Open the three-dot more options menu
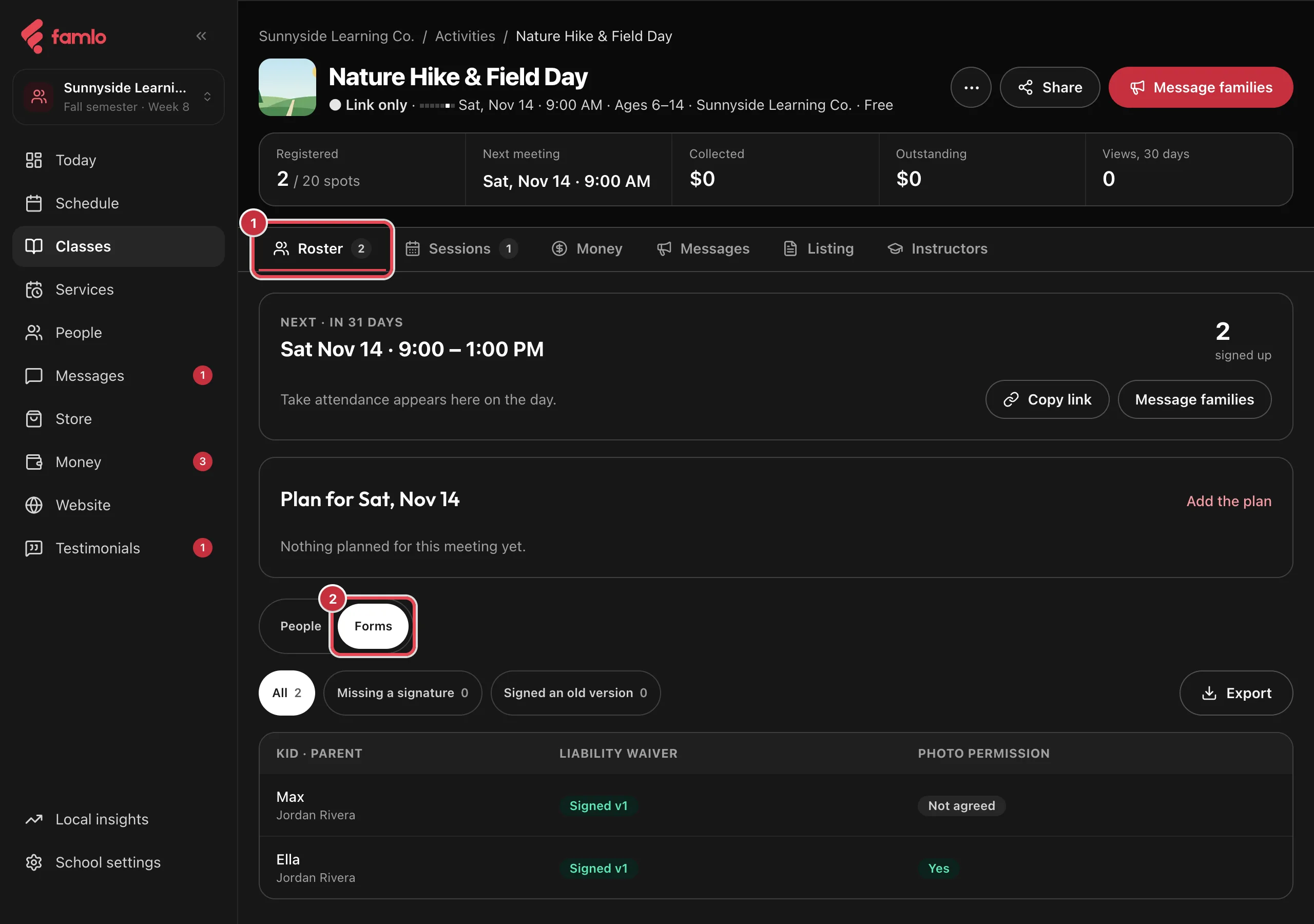Viewport: 1314px width, 924px height. point(971,88)
